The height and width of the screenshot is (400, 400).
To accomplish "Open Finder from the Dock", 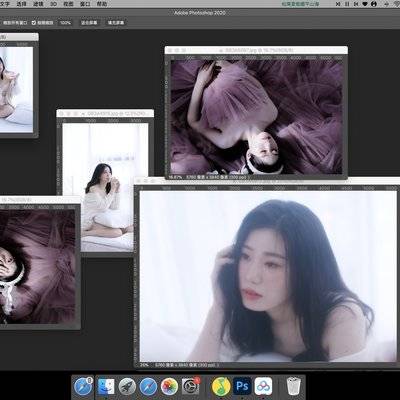I will coord(106,387).
